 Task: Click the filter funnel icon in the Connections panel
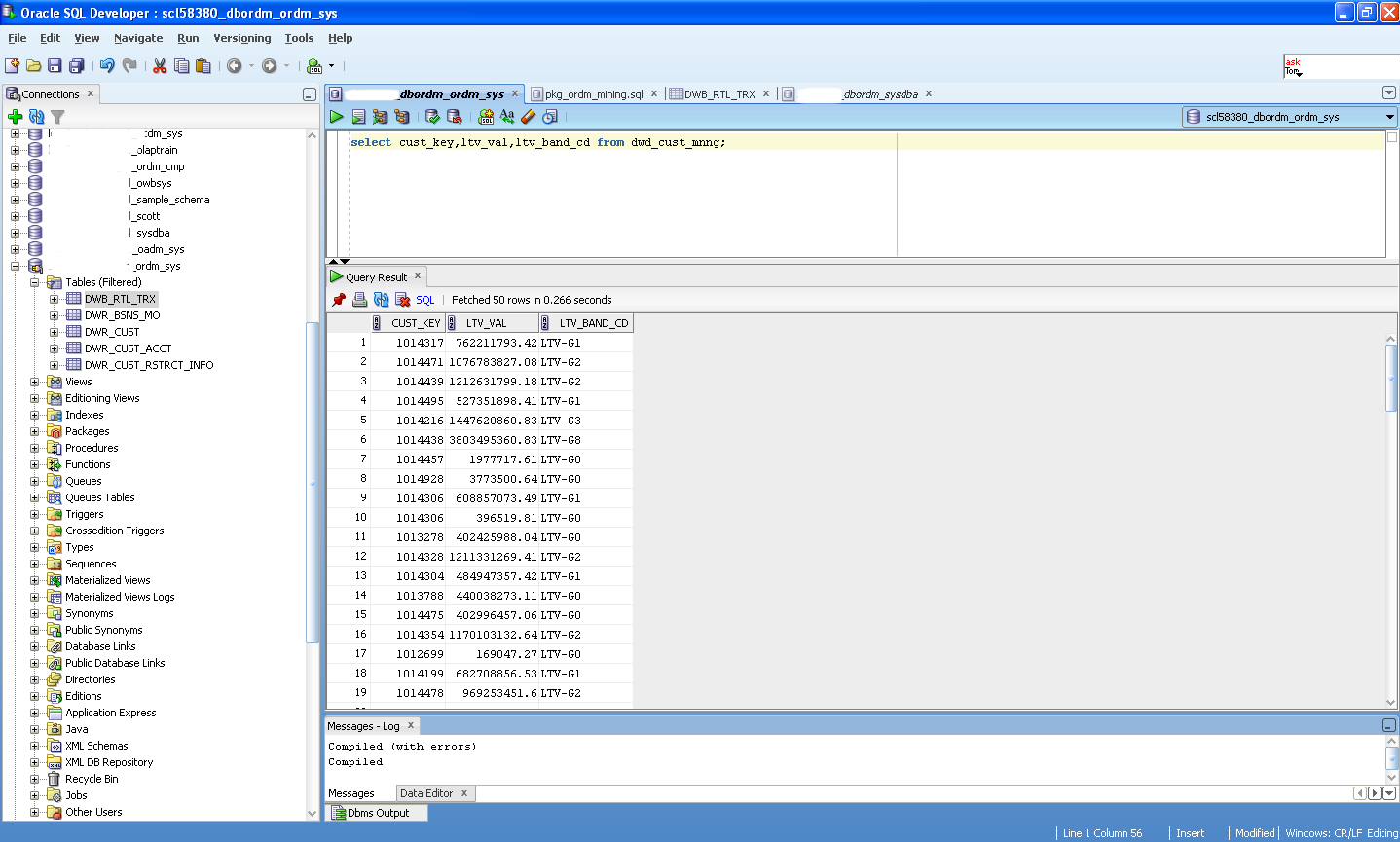57,117
